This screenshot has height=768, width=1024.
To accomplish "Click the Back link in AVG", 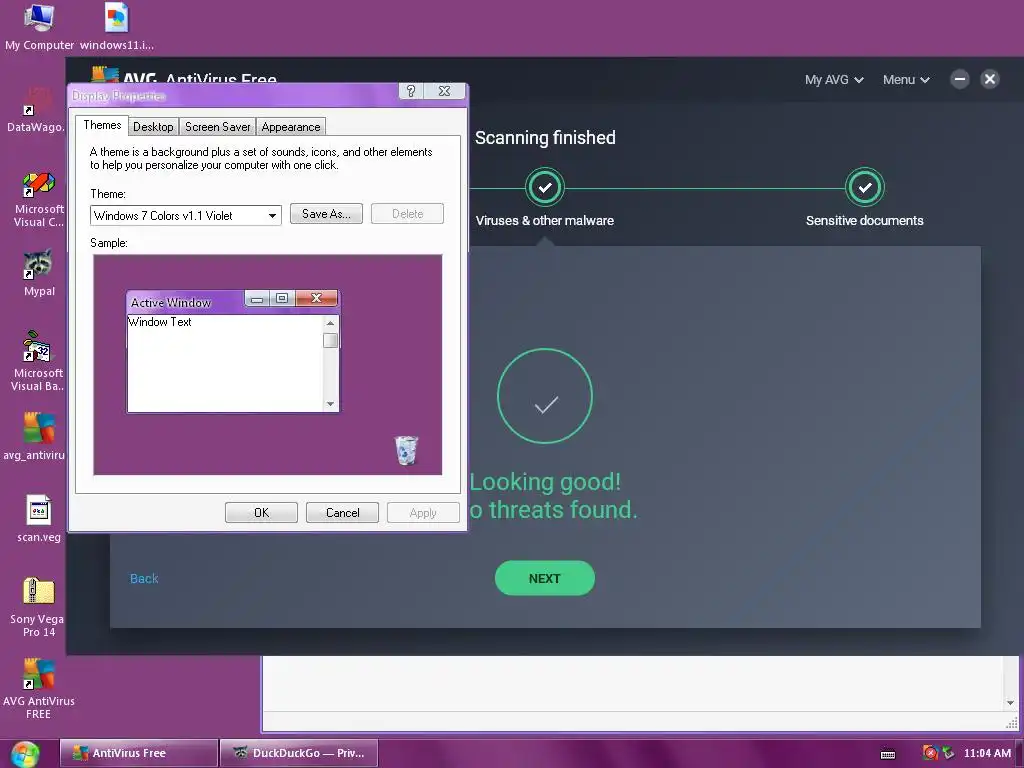I will pos(144,579).
